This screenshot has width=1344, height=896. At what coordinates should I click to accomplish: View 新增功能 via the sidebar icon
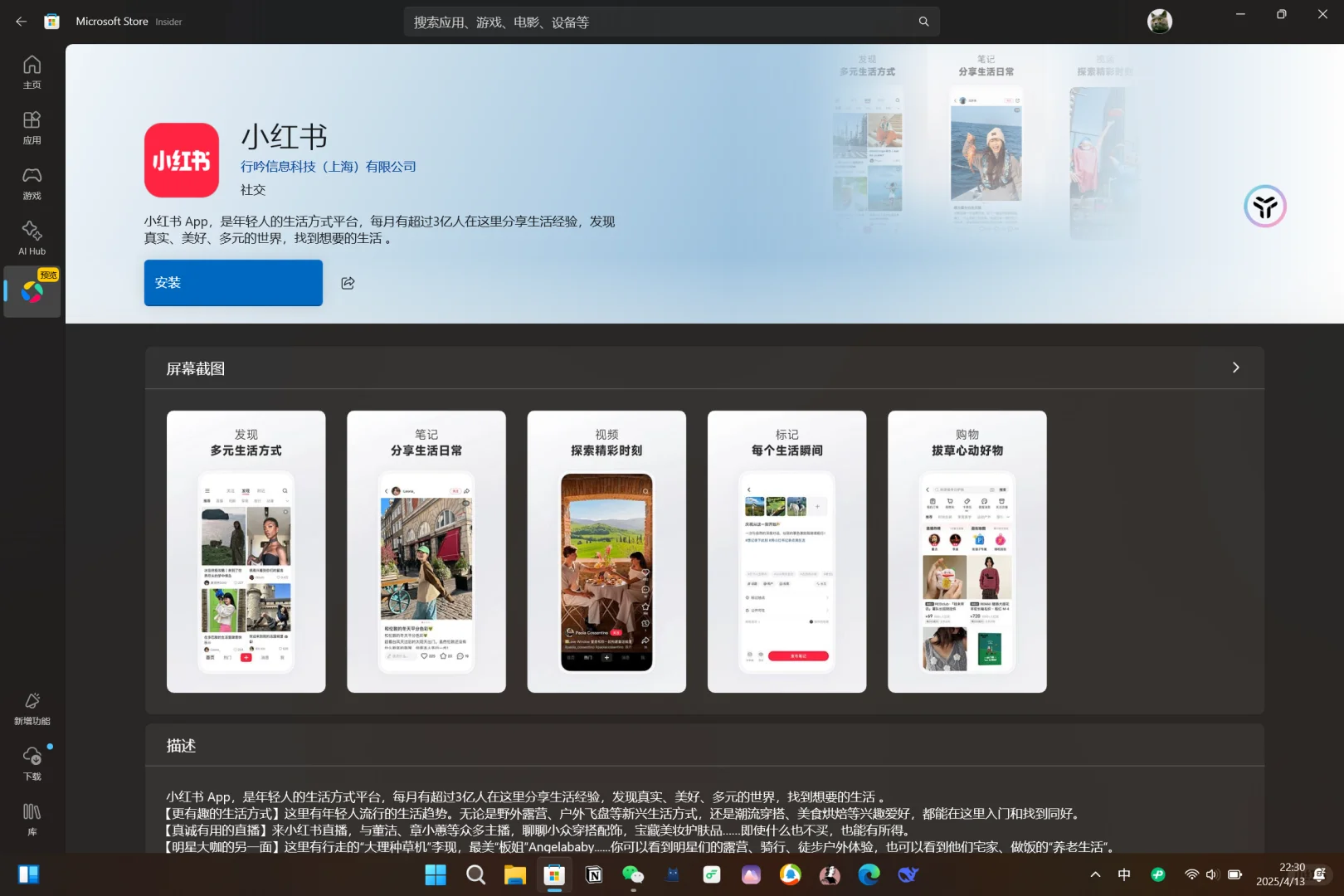32,706
